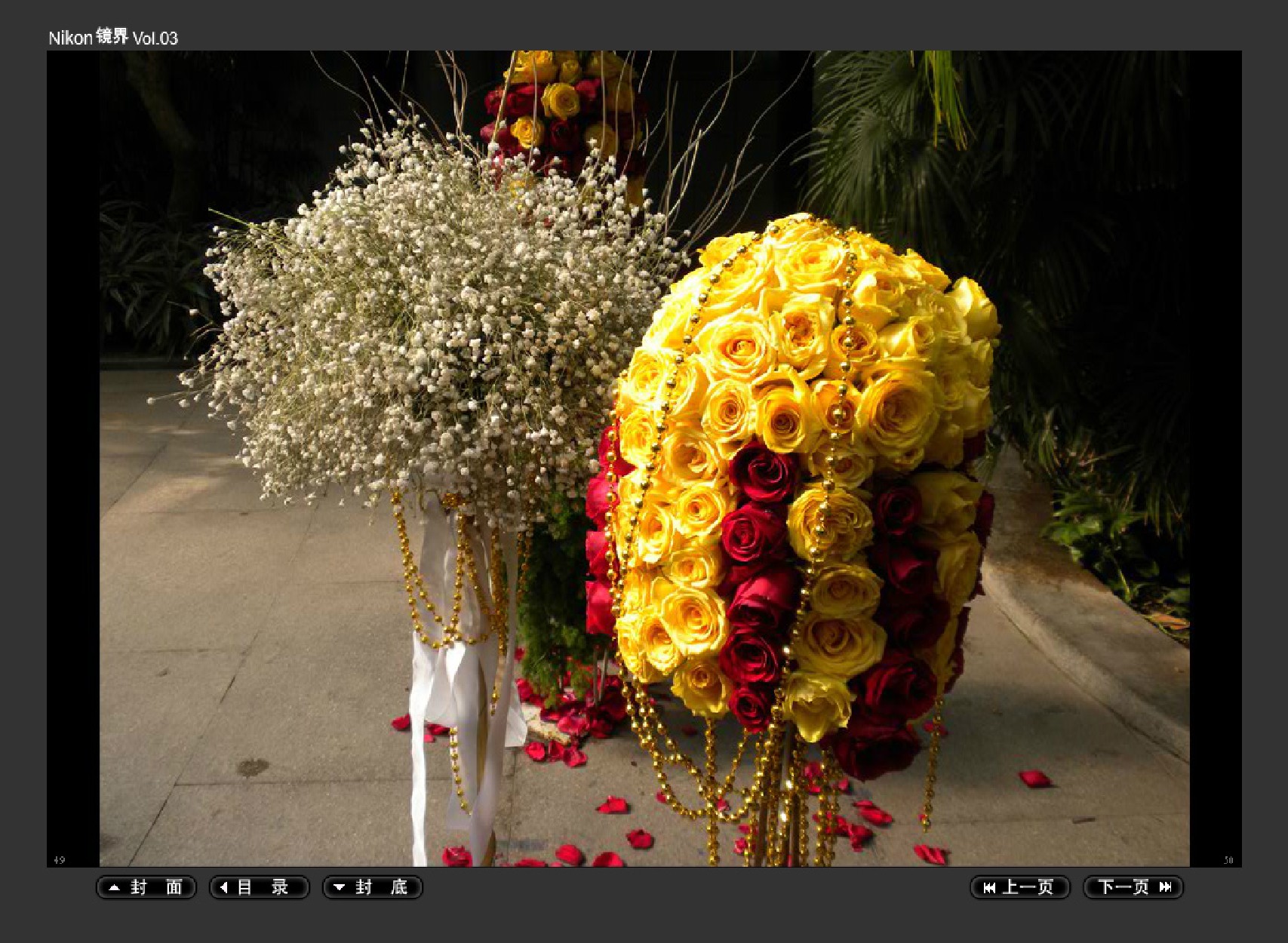The image size is (1288, 943).
Task: Go to the cover via 封面 button
Action: point(146,887)
